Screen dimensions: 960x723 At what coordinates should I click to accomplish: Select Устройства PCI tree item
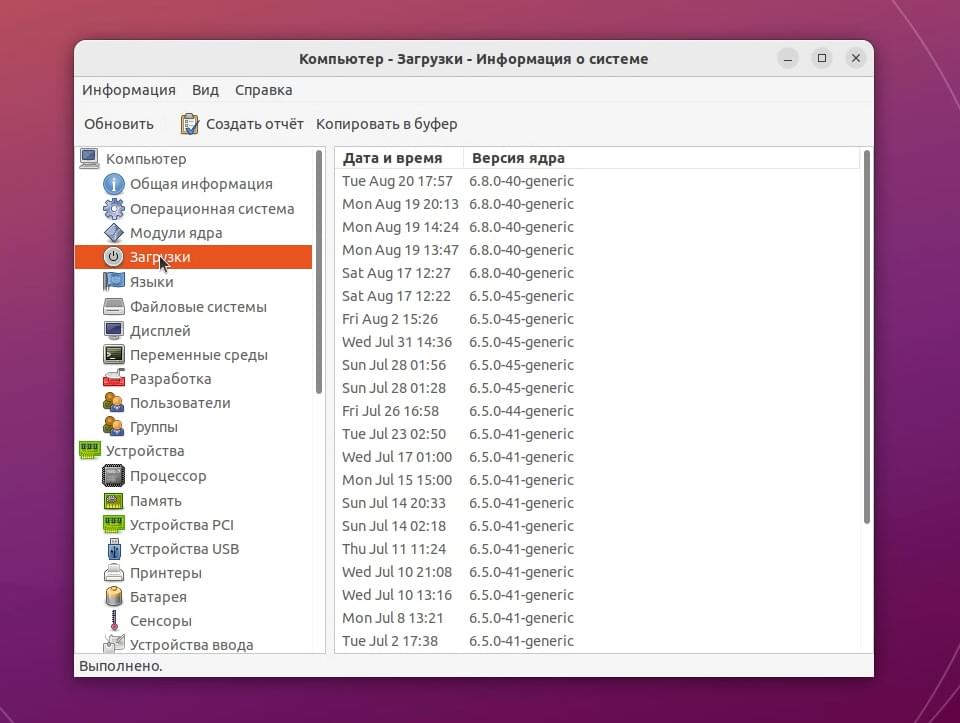[x=181, y=525]
